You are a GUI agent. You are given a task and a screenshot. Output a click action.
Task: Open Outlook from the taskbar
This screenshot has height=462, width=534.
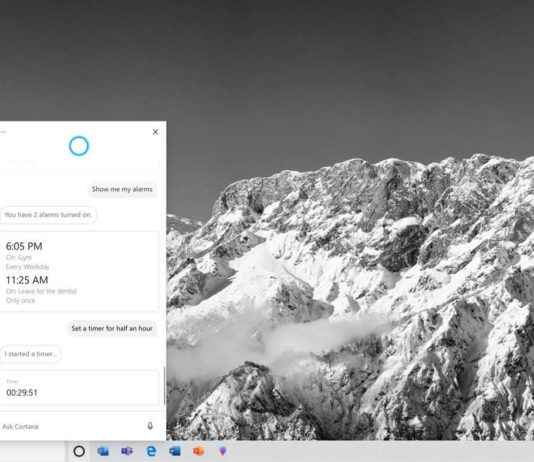click(103, 451)
